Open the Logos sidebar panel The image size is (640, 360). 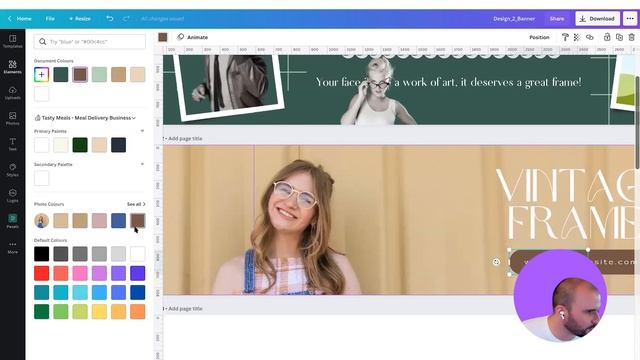(x=12, y=196)
